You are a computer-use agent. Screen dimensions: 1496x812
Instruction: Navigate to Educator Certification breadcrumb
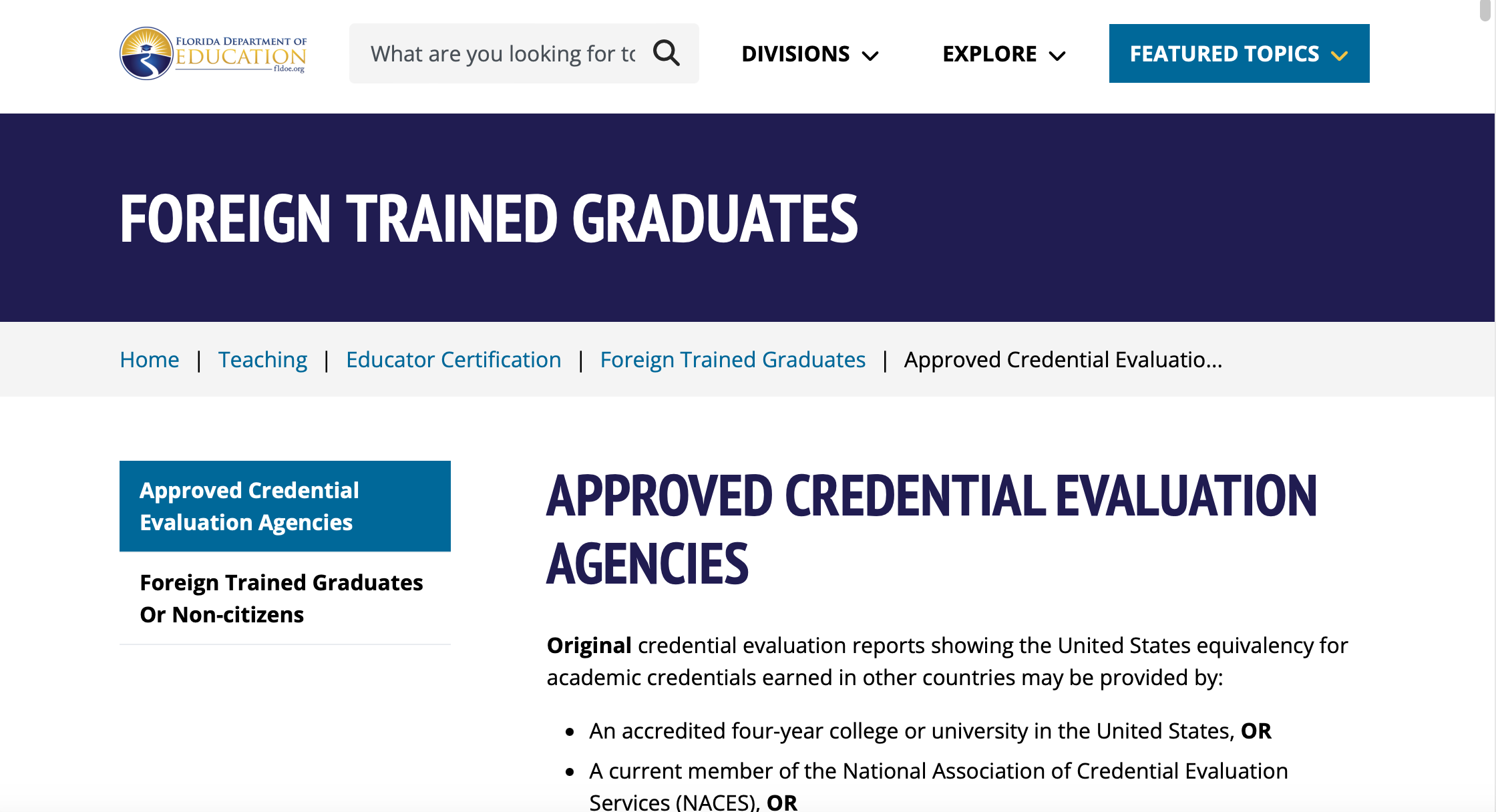[453, 359]
